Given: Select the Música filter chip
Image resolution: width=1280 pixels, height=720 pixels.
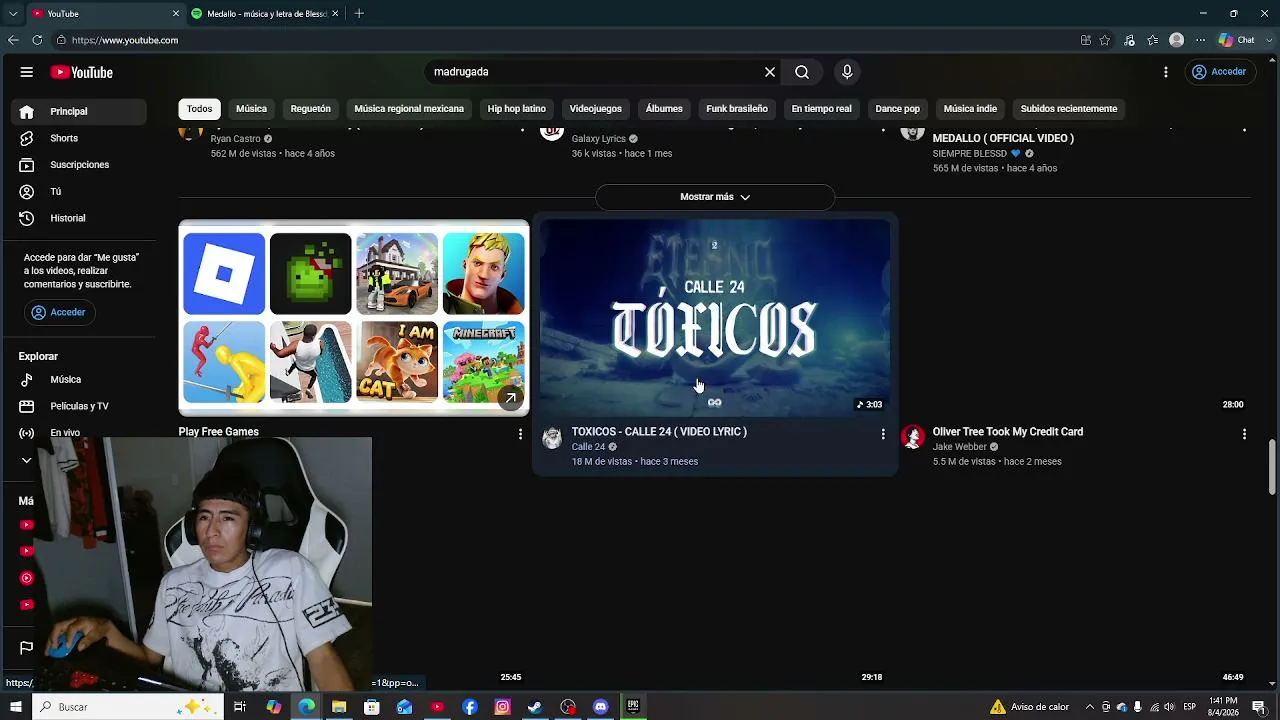Looking at the screenshot, I should (251, 109).
